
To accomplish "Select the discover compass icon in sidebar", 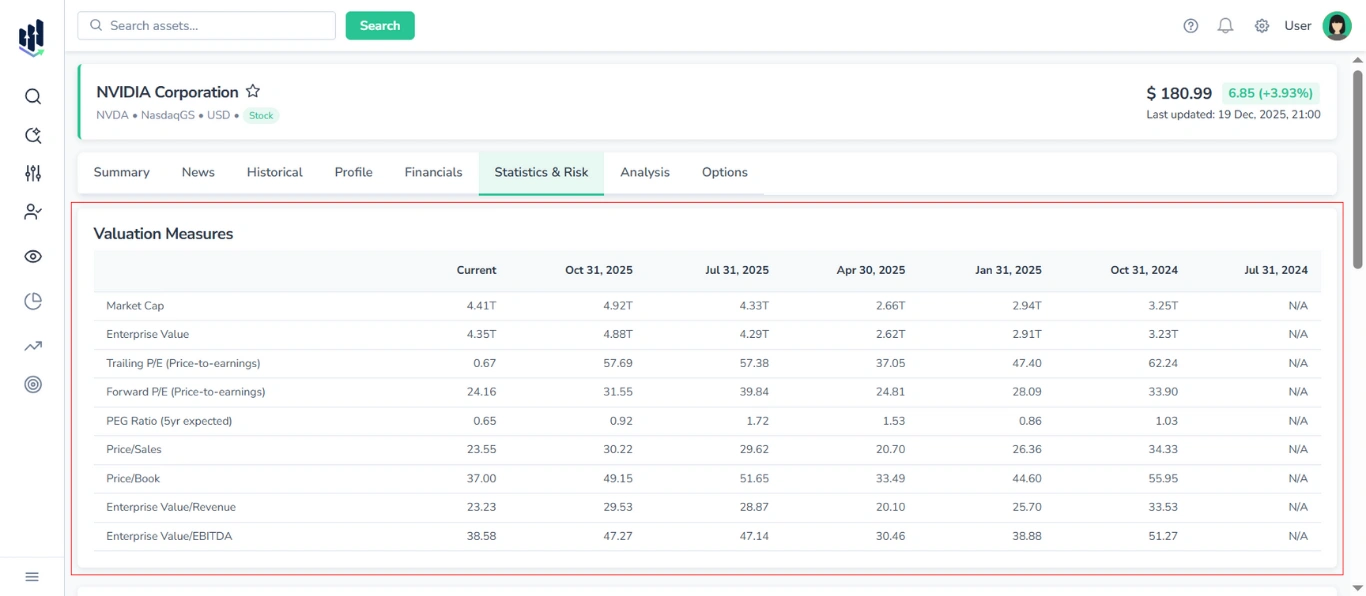I will [x=32, y=134].
